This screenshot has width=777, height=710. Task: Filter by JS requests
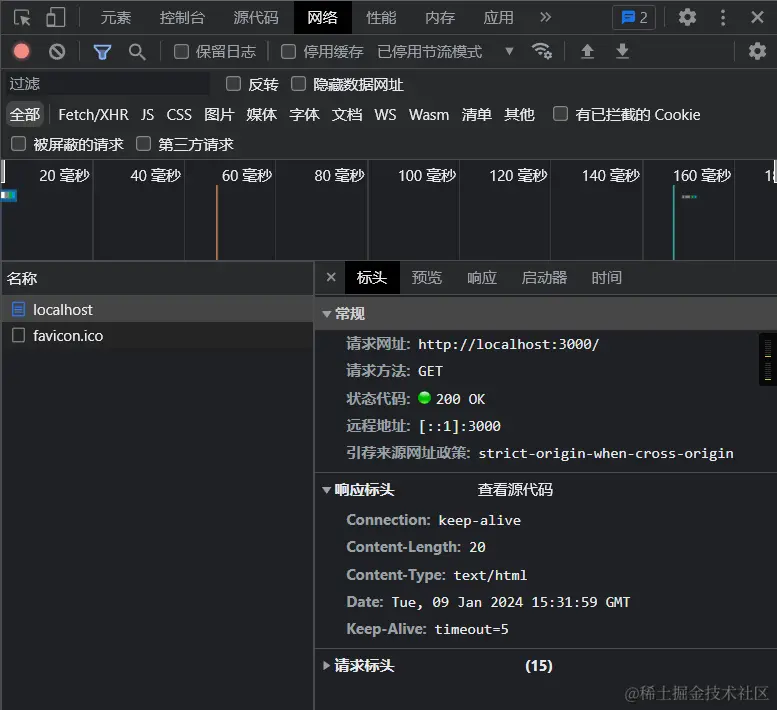[x=147, y=114]
